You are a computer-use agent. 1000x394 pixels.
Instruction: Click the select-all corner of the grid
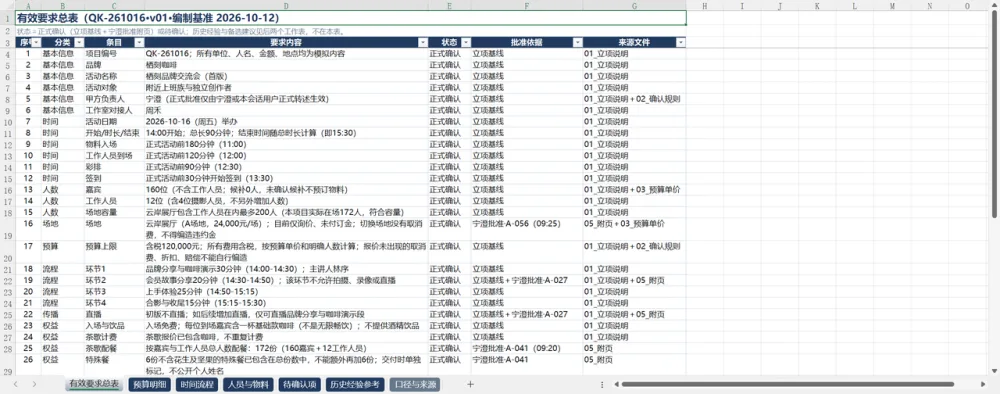pyautogui.click(x=8, y=6)
